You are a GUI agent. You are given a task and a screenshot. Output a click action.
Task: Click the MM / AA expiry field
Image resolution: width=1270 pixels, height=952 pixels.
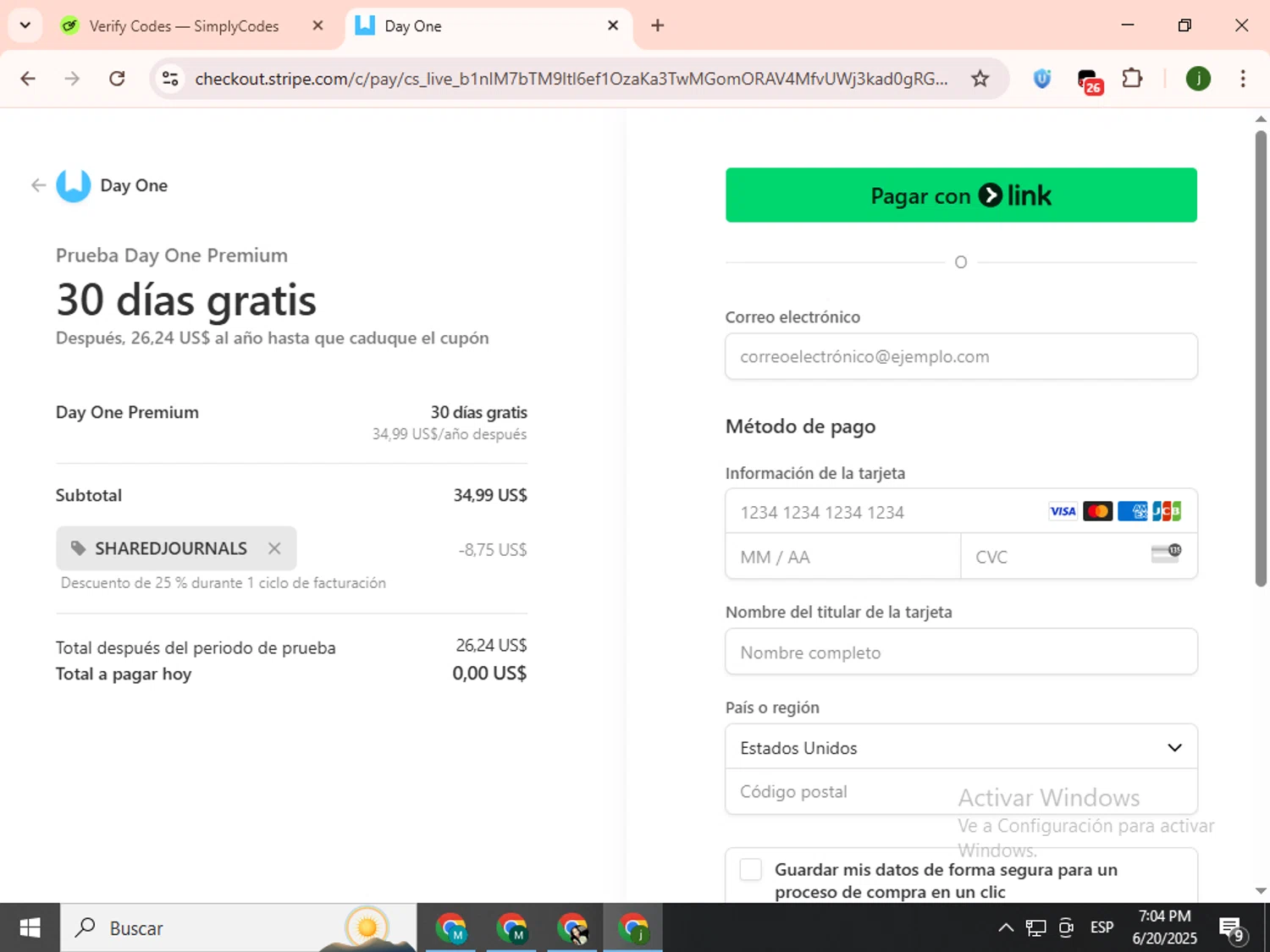pyautogui.click(x=843, y=557)
